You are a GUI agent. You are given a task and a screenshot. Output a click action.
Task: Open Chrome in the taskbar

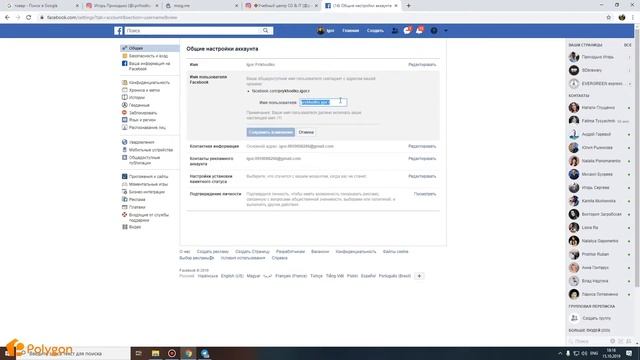tap(189, 353)
